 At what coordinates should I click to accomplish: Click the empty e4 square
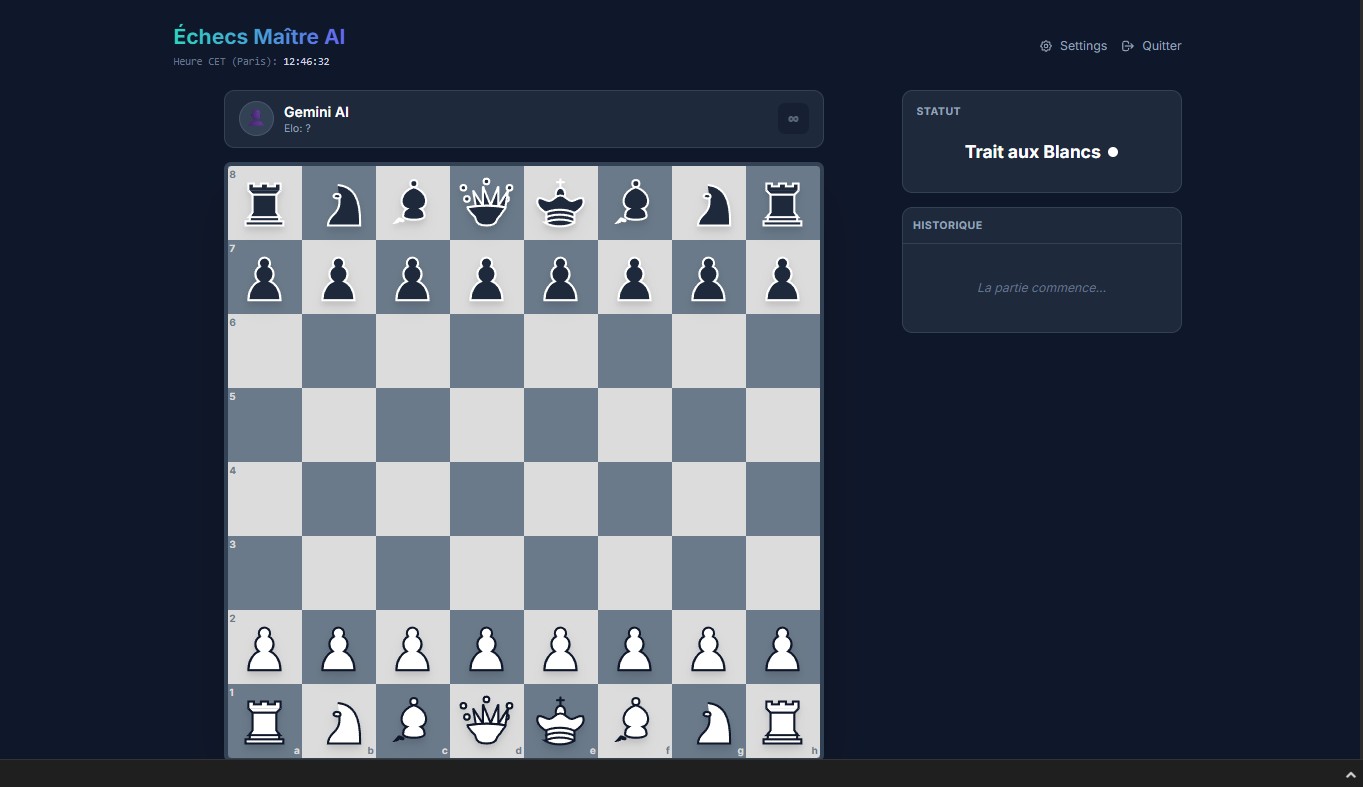point(560,499)
